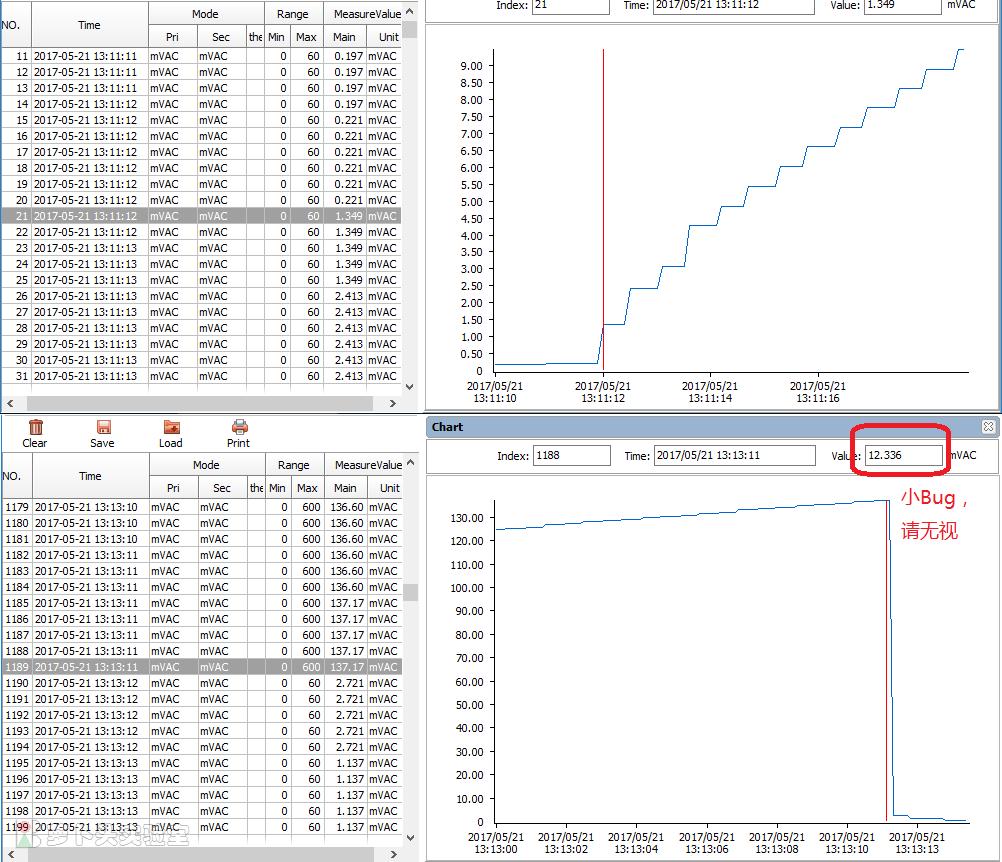The width and height of the screenshot is (1002, 862).
Task: Click the Main column header above row 1179
Action: [345, 488]
